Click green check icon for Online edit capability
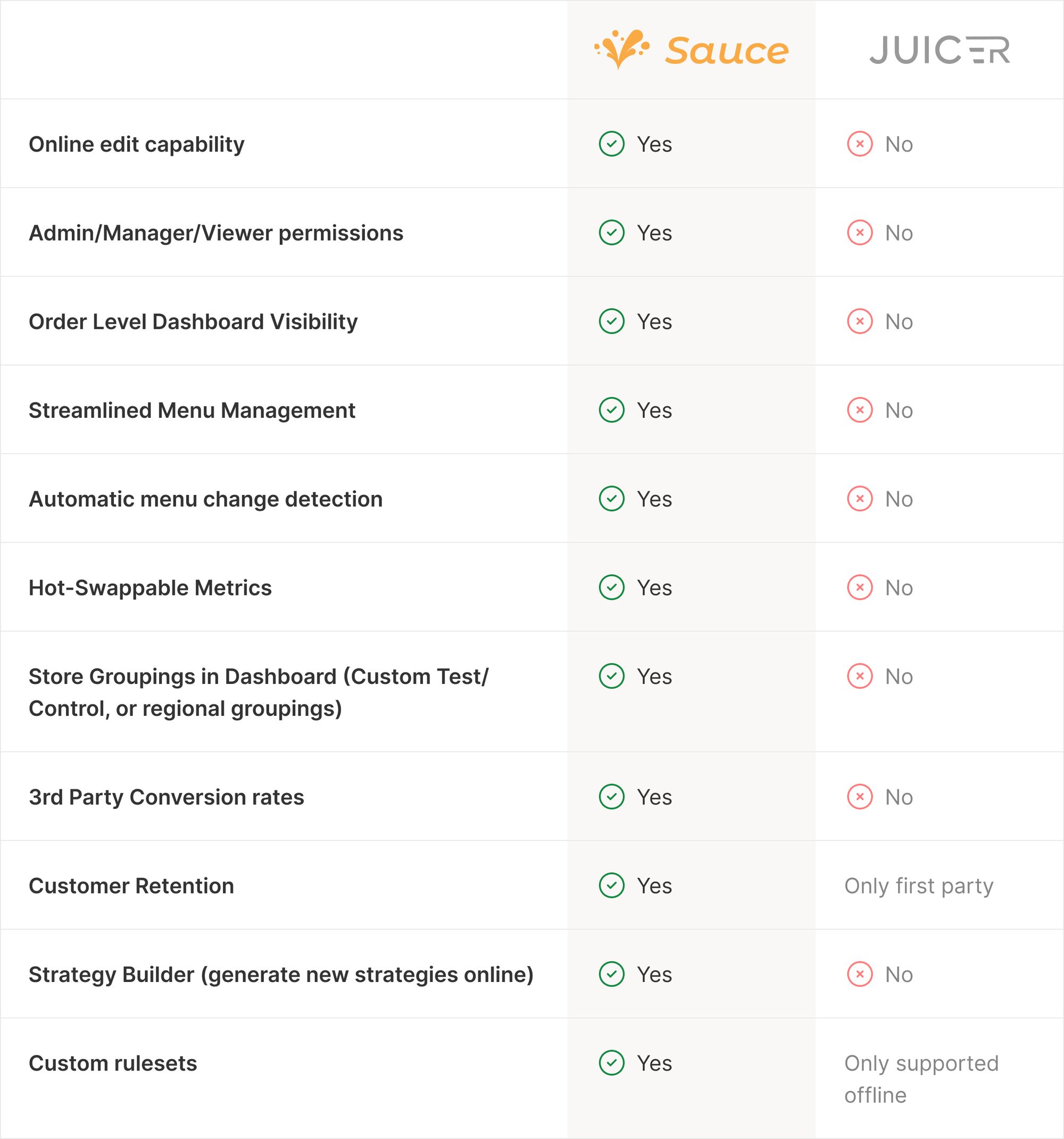 point(612,144)
